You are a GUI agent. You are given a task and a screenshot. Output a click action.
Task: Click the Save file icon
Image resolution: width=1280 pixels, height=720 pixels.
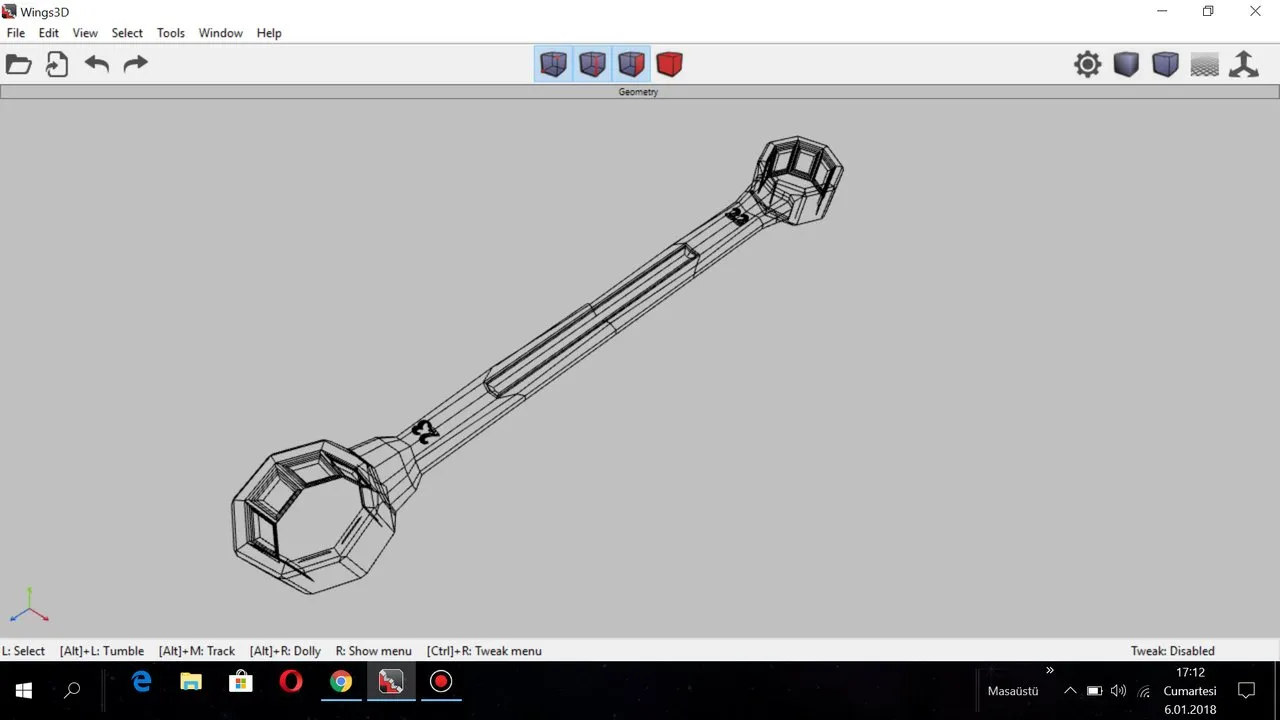click(57, 65)
